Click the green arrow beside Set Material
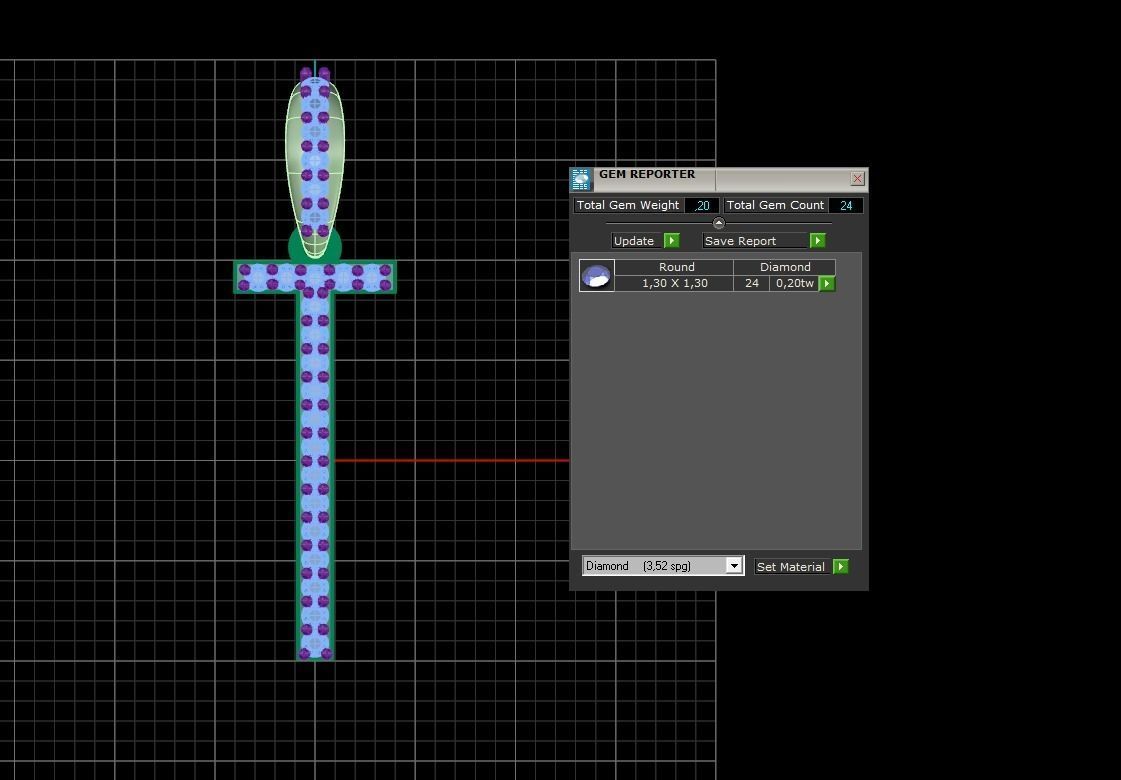Screen dimensions: 1121x780 [840, 567]
